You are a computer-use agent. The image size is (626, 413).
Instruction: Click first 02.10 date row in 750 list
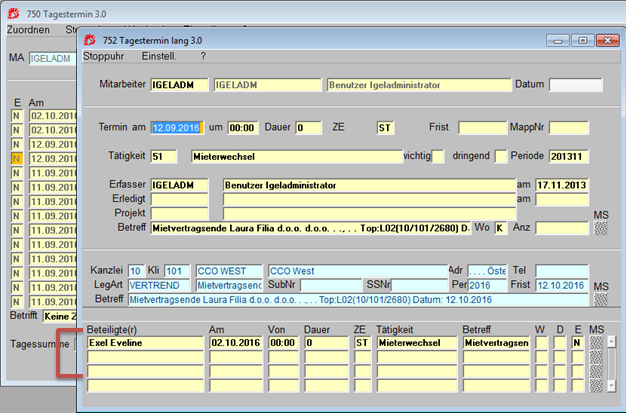tap(52, 116)
